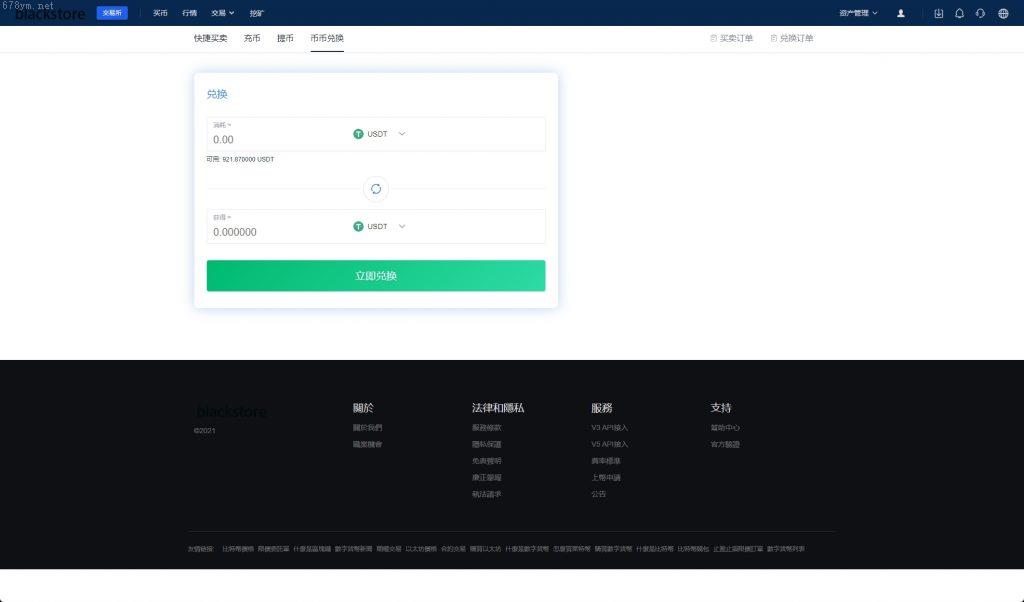Expand the 获得 USDT currency dropdown
1024x602 pixels.
click(379, 227)
